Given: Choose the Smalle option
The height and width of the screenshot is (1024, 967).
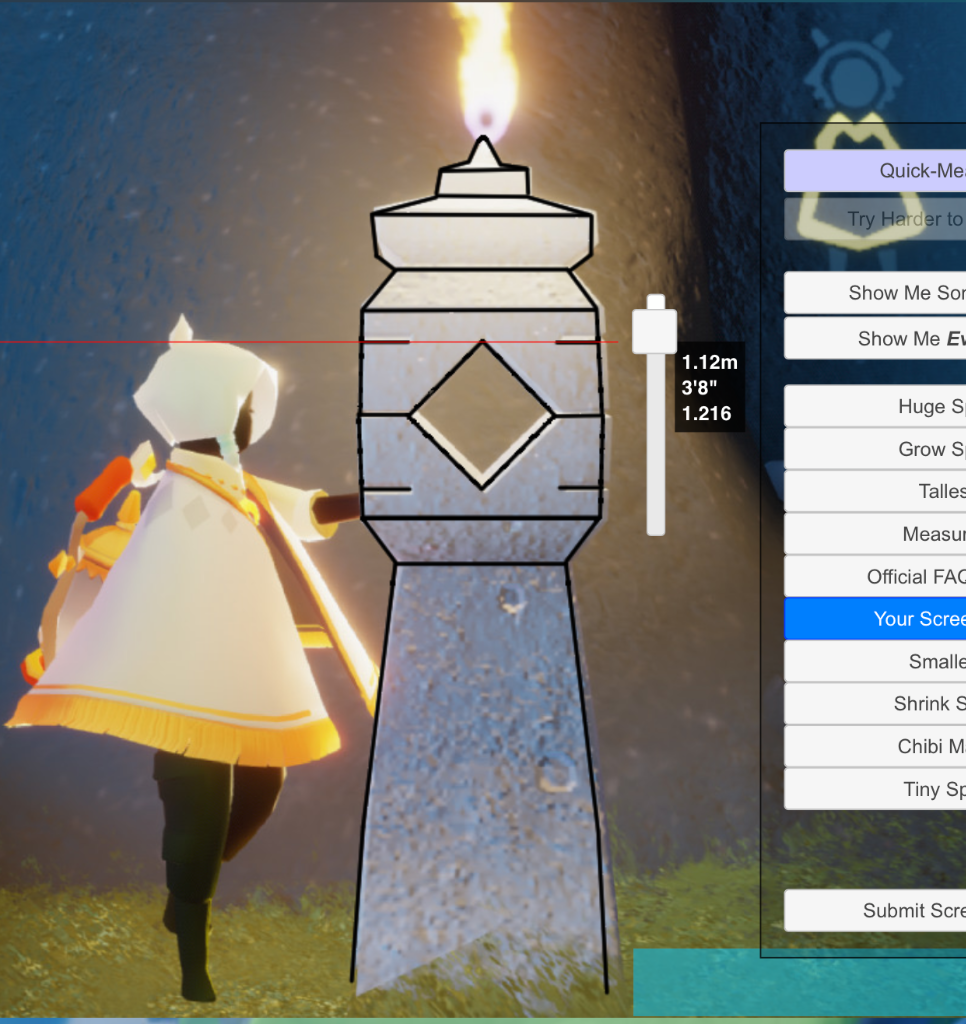Looking at the screenshot, I should [876, 662].
